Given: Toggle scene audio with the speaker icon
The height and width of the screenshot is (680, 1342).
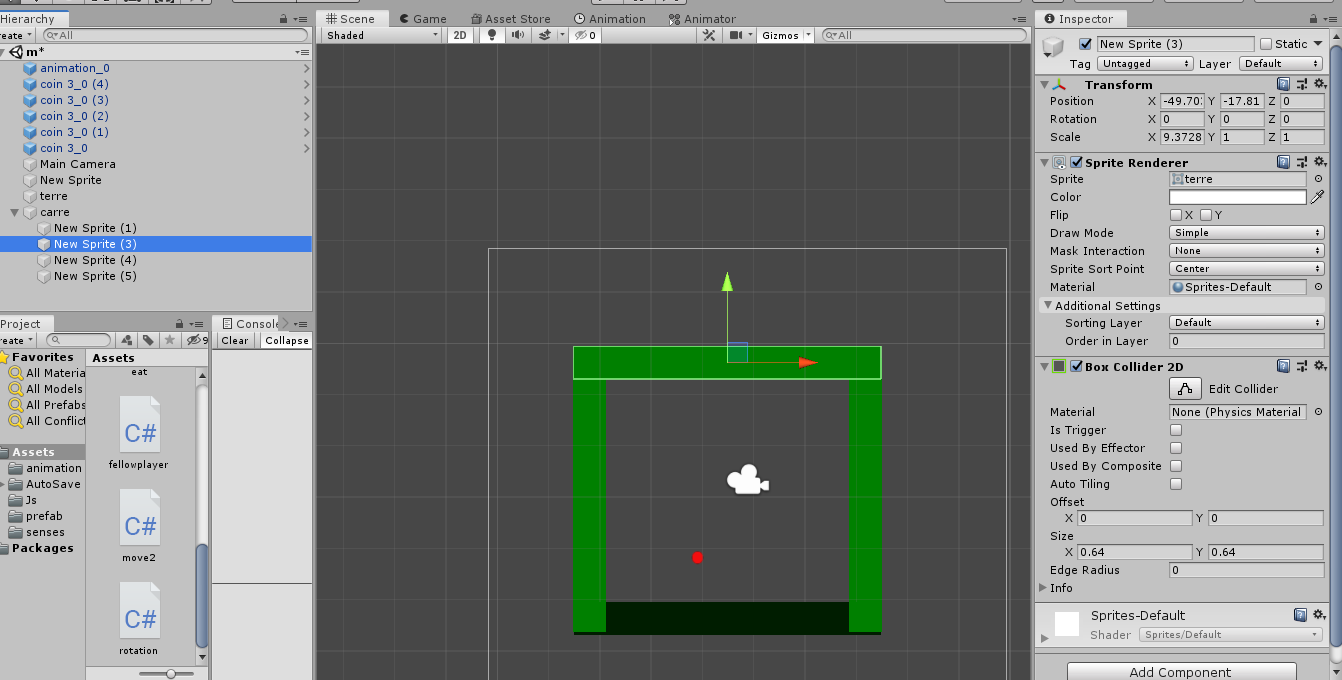Looking at the screenshot, I should click(517, 35).
